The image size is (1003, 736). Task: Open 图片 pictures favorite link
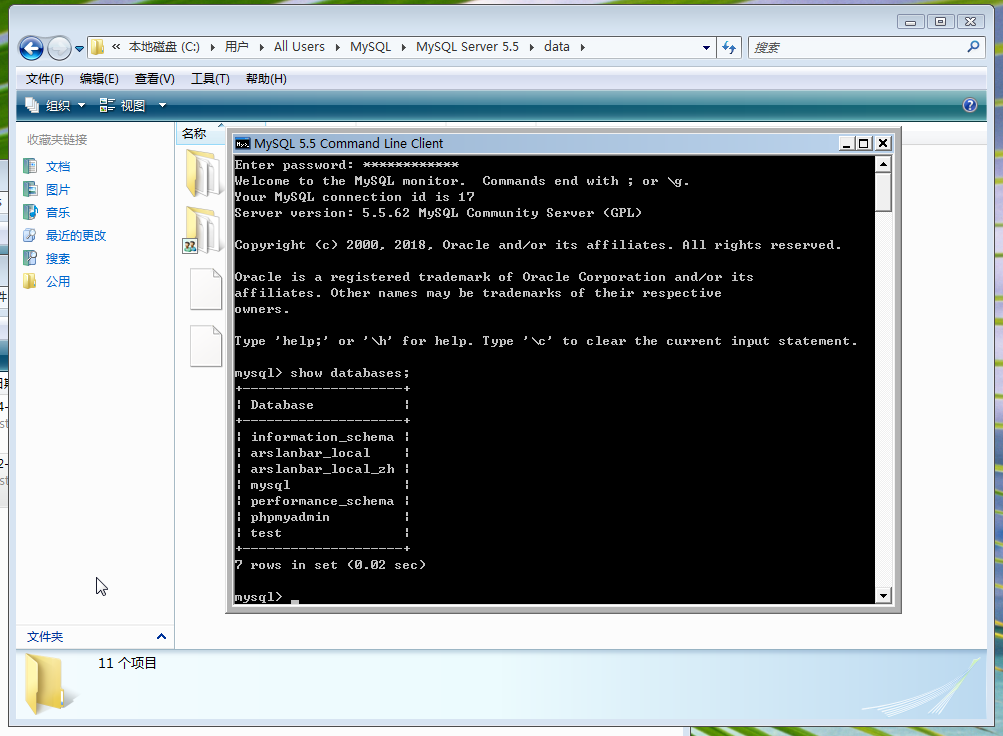(58, 190)
